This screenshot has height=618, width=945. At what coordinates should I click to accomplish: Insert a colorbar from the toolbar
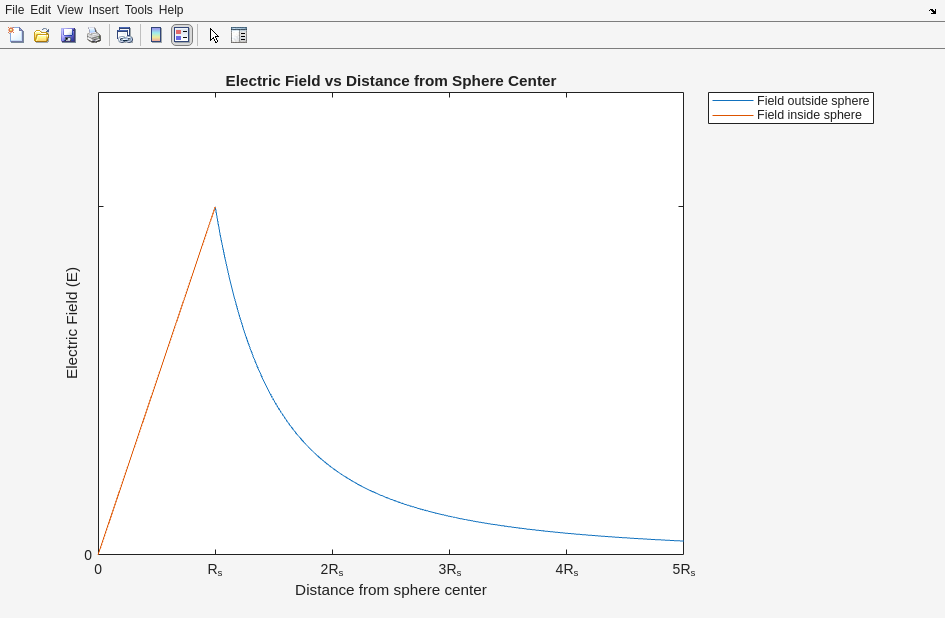pyautogui.click(x=156, y=35)
